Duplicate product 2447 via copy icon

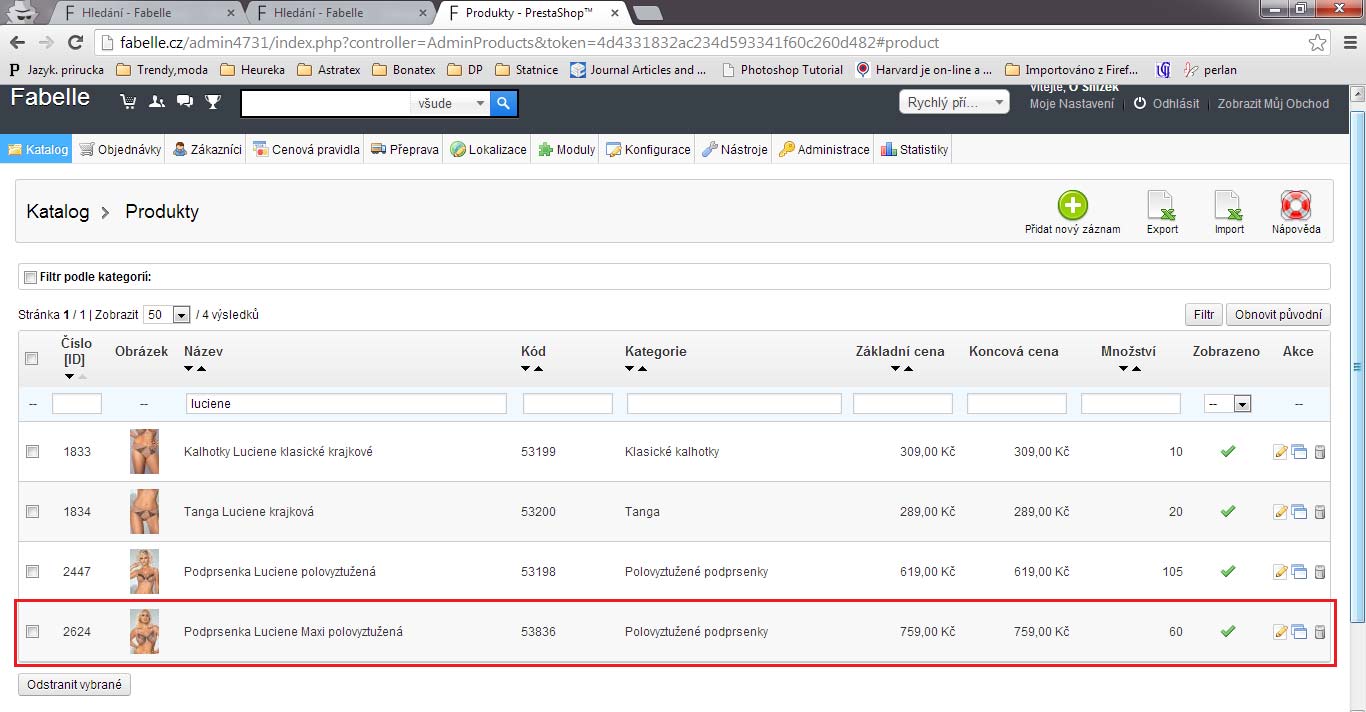pyautogui.click(x=1299, y=572)
